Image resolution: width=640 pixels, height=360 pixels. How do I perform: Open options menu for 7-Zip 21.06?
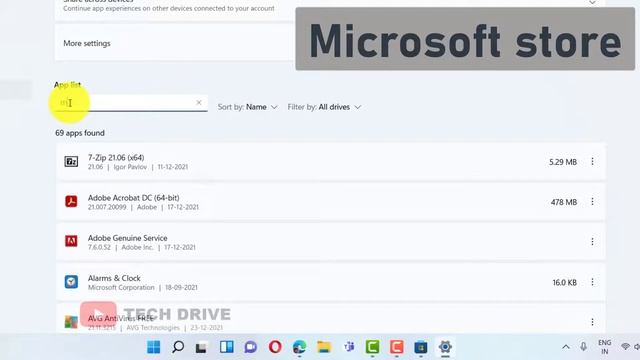(592, 162)
